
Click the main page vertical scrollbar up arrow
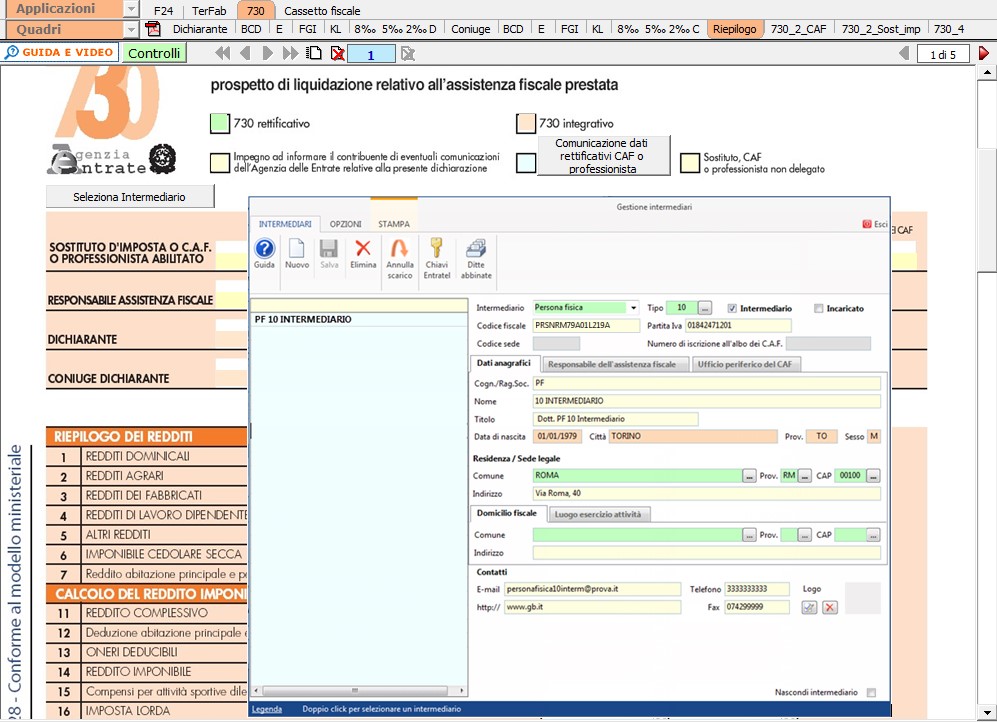[987, 71]
